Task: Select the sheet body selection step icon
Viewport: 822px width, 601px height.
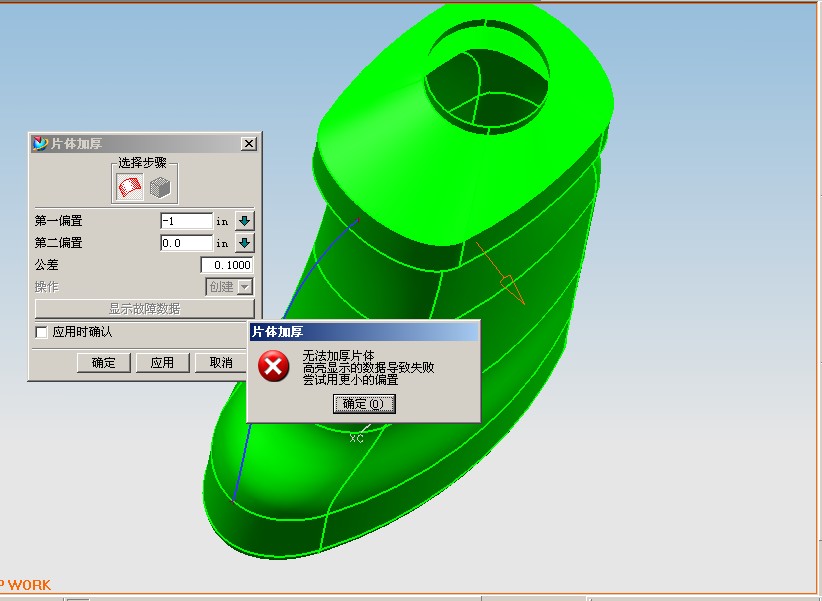Action: click(x=129, y=187)
